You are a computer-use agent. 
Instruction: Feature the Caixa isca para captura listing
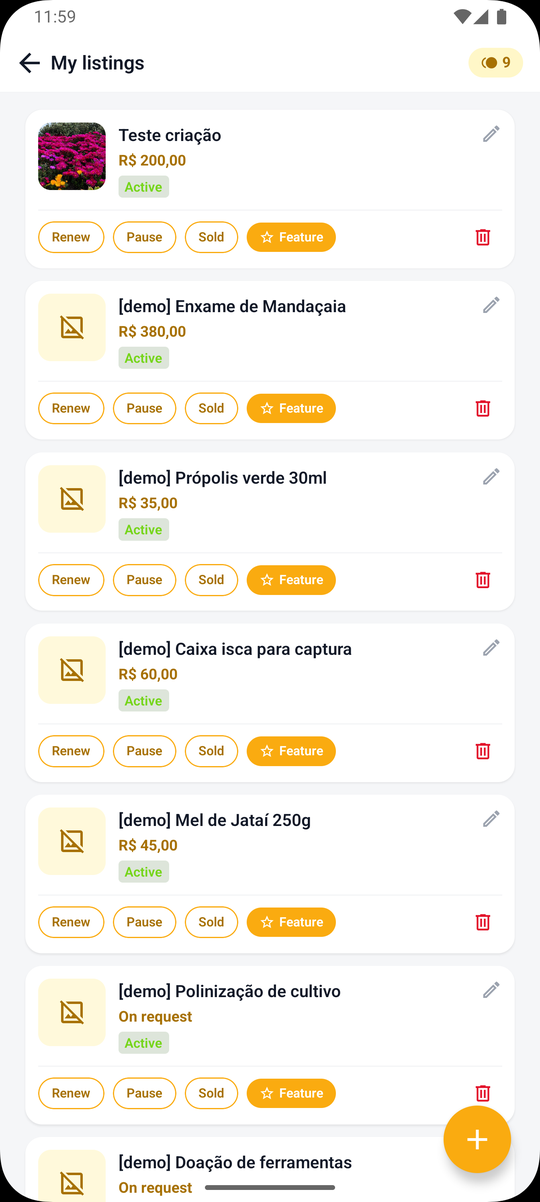coord(291,751)
